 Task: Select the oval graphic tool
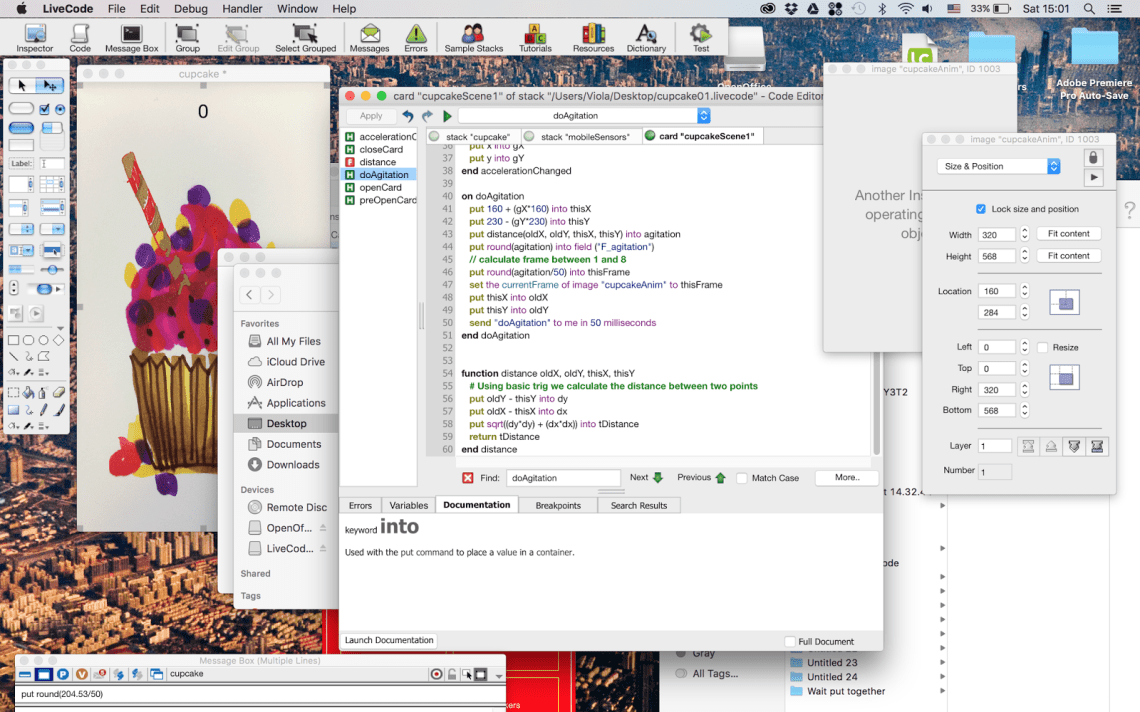[44, 342]
